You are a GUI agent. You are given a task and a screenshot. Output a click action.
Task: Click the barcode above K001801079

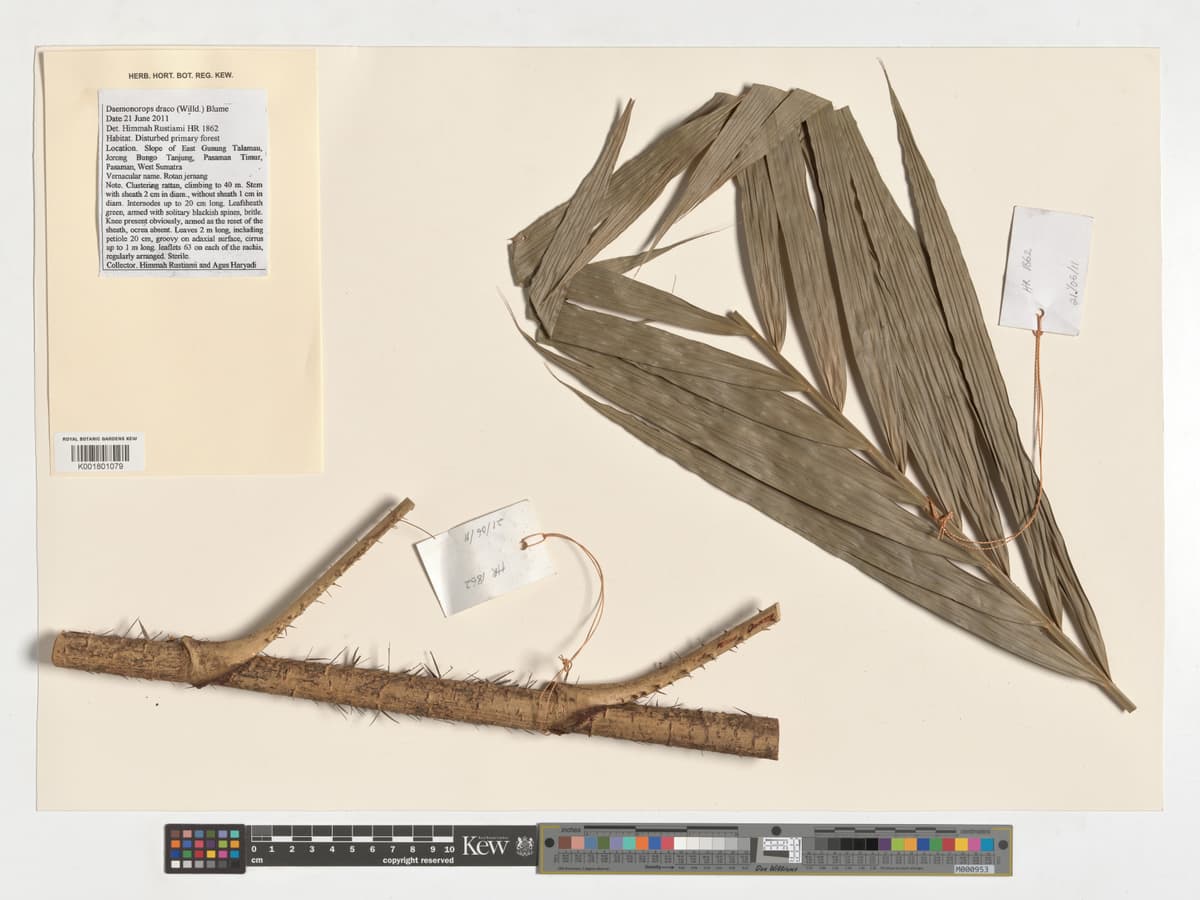(100, 453)
